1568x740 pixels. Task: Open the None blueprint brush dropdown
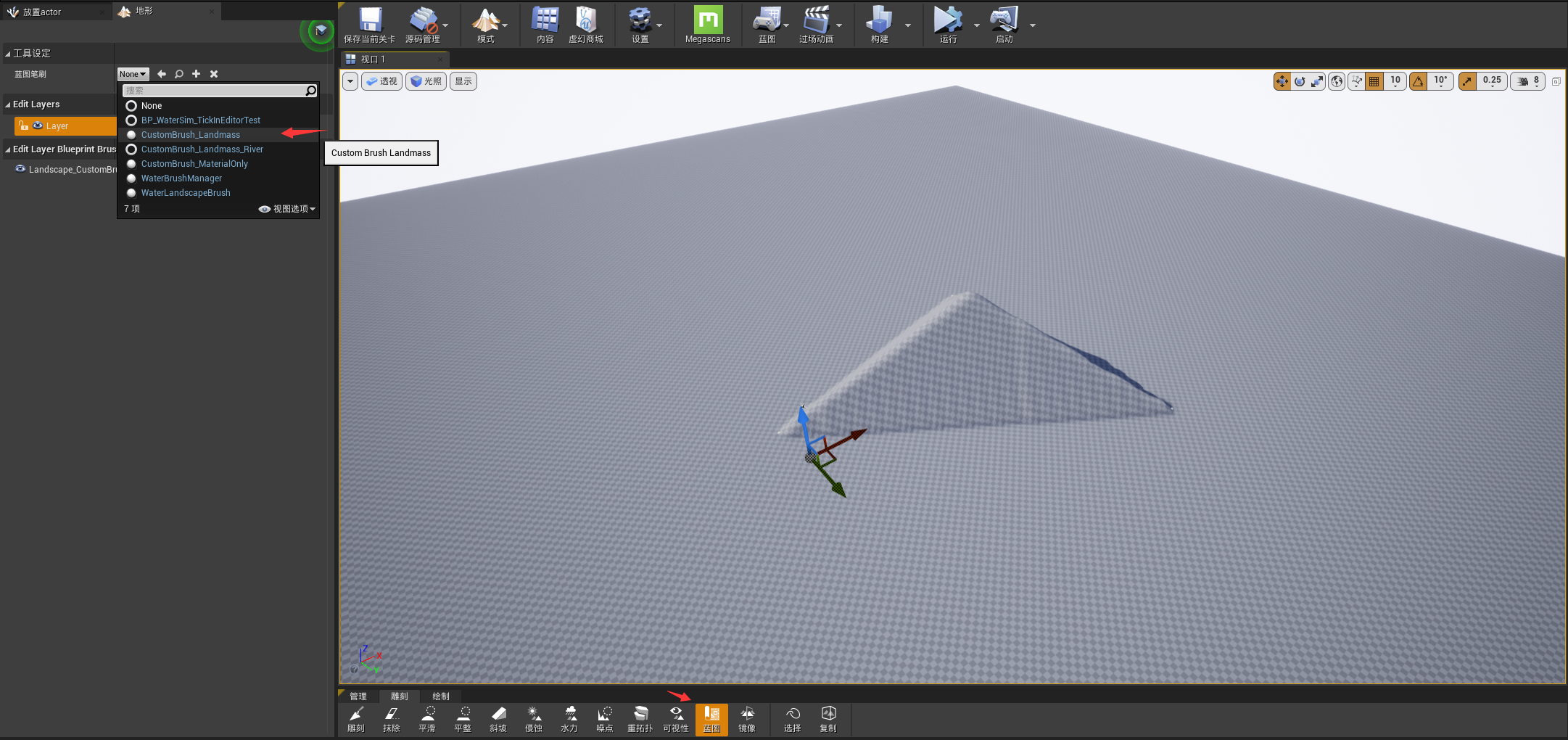[x=133, y=74]
